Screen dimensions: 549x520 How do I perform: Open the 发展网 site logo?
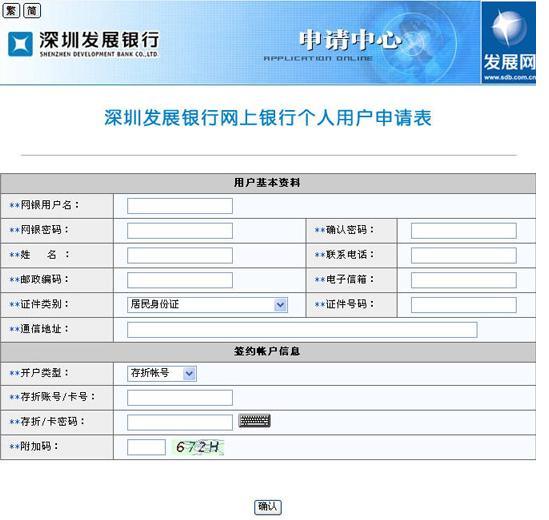click(508, 42)
